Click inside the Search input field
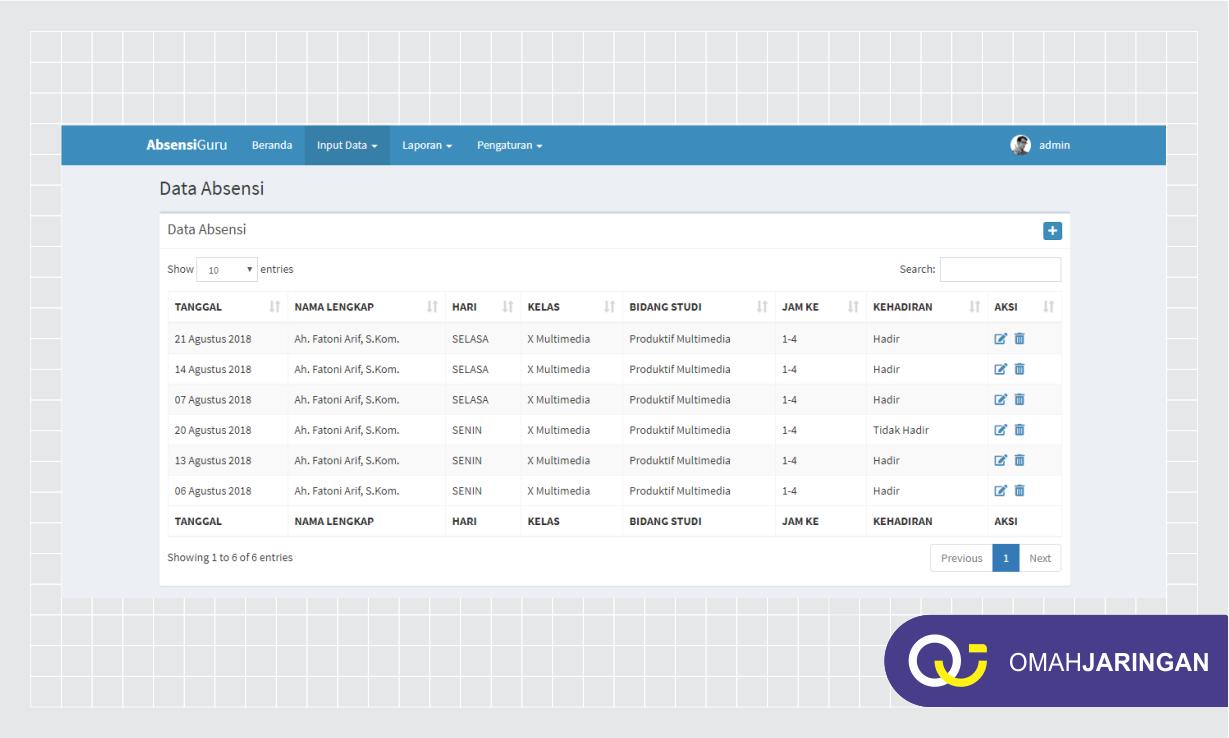Image resolution: width=1229 pixels, height=738 pixels. click(1000, 269)
